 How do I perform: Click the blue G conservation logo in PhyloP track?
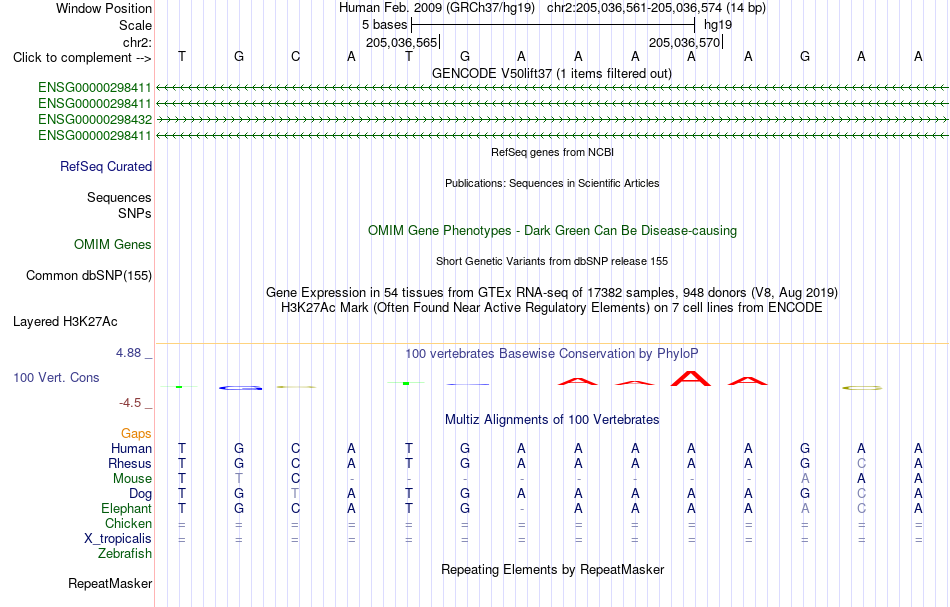tap(241, 388)
